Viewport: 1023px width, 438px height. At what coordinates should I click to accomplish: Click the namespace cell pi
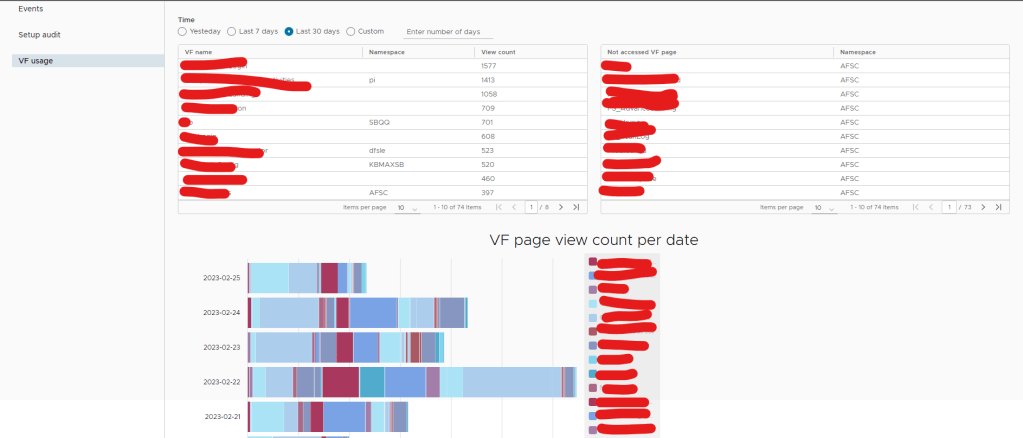(x=371, y=80)
